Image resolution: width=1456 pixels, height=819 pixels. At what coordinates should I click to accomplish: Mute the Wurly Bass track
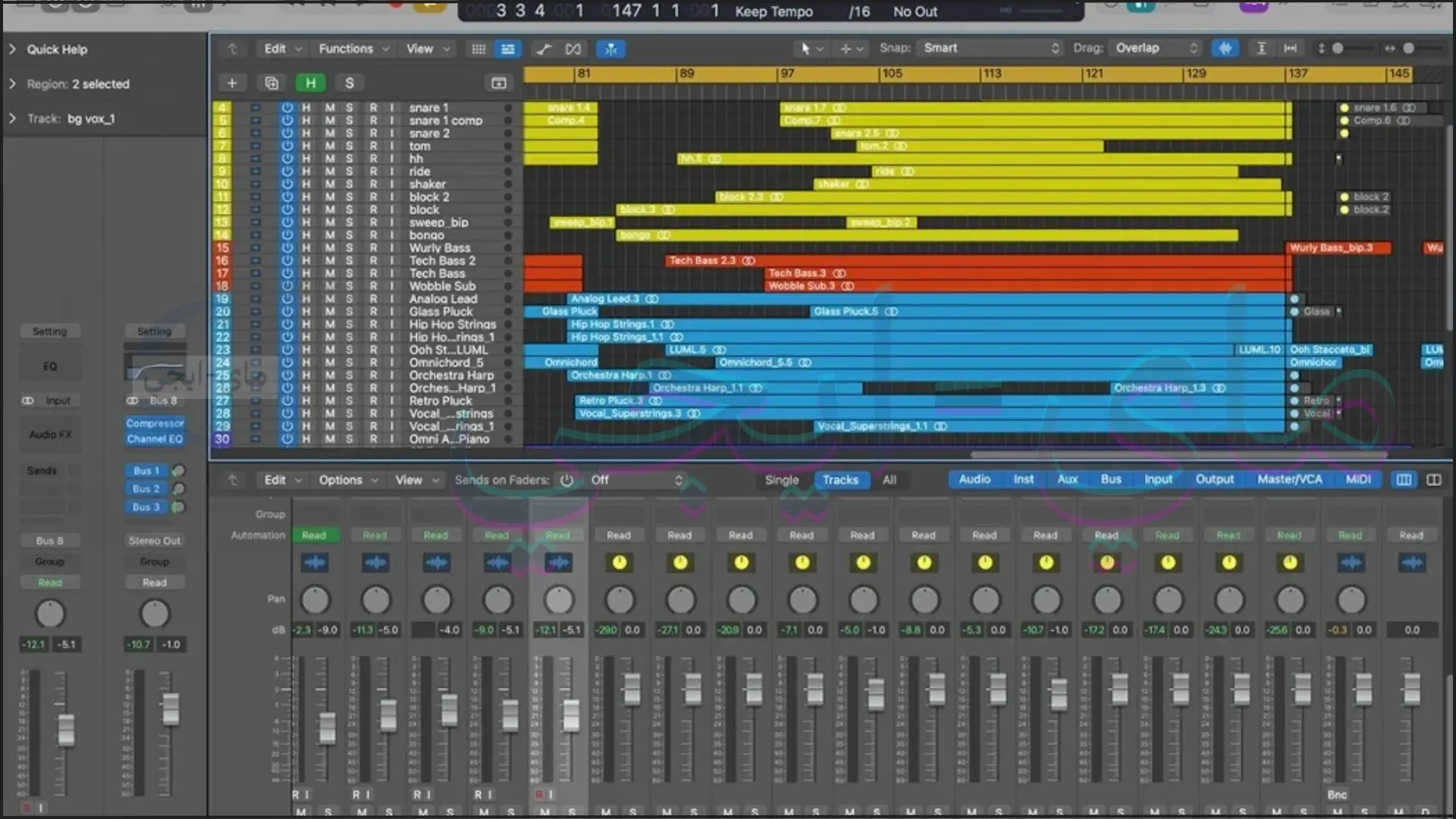coord(330,248)
